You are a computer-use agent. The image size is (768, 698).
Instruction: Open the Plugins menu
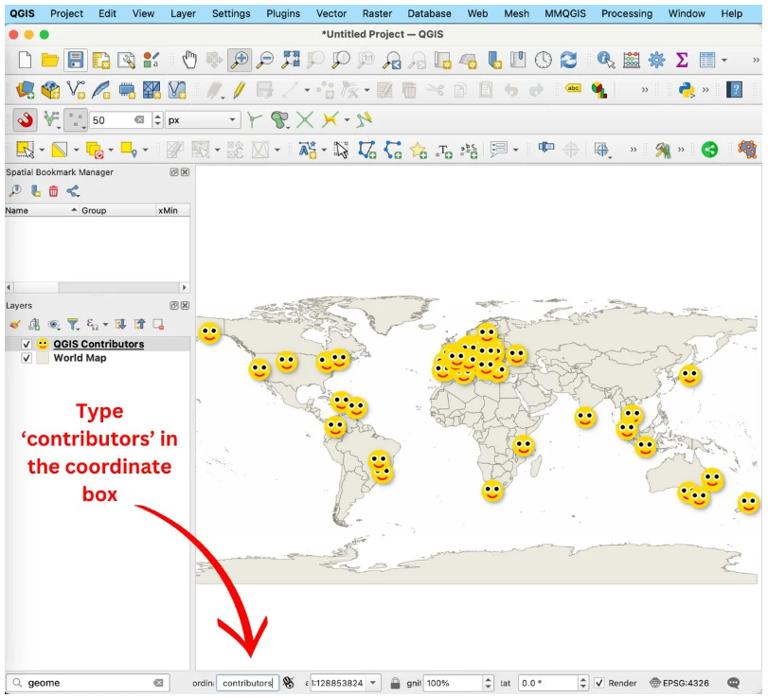(x=283, y=14)
